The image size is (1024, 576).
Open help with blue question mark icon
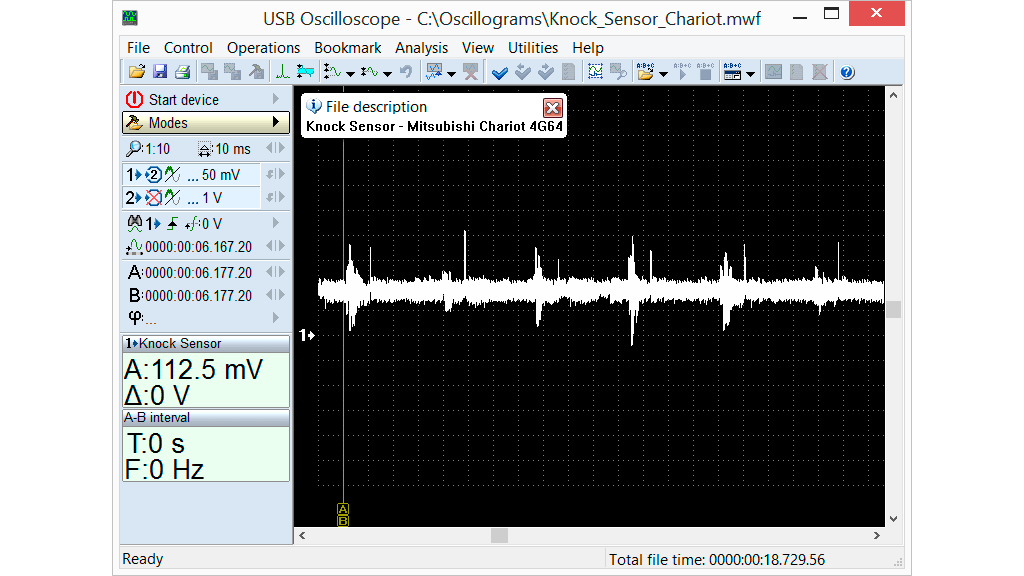tap(847, 72)
